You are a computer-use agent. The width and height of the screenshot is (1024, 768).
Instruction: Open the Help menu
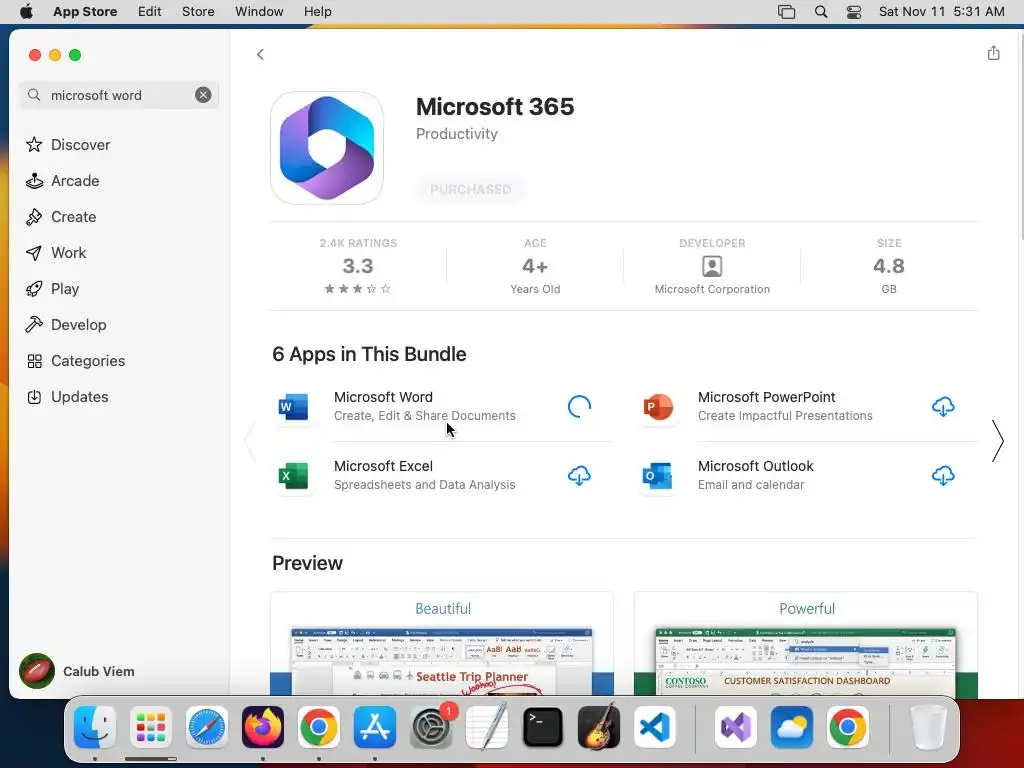tap(317, 12)
